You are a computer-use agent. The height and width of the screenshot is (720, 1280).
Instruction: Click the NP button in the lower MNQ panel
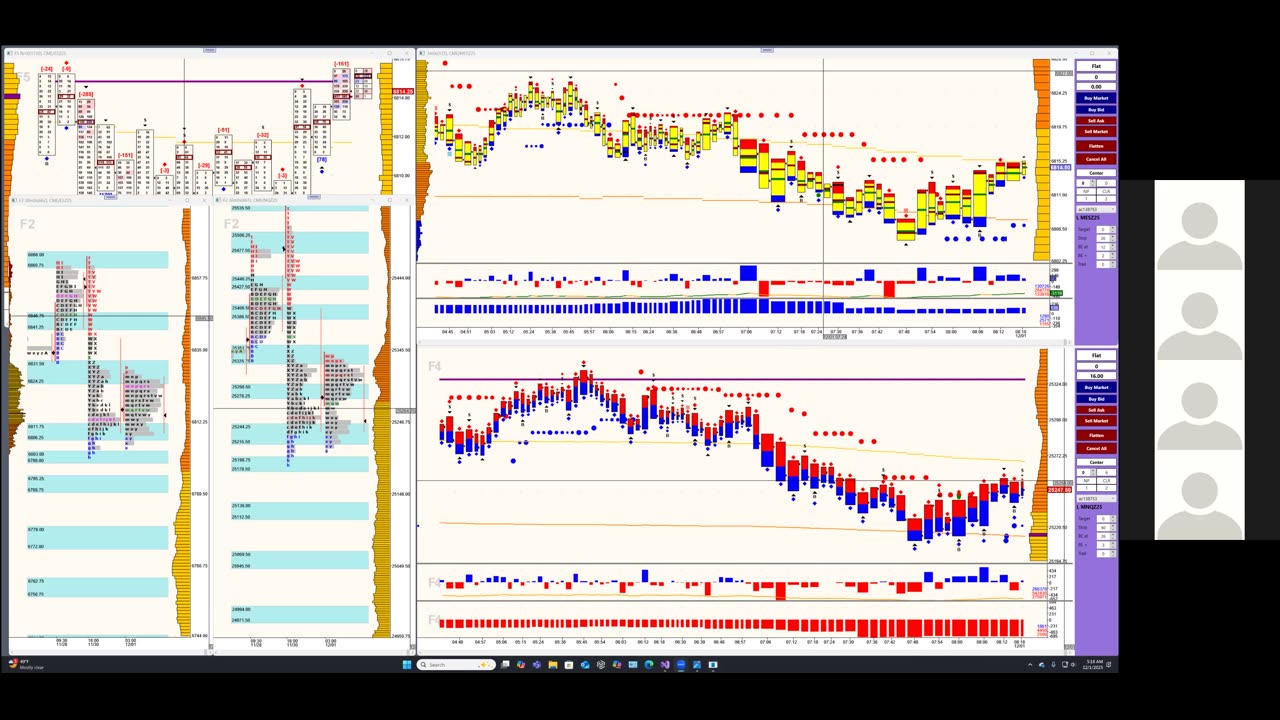pyautogui.click(x=1086, y=480)
